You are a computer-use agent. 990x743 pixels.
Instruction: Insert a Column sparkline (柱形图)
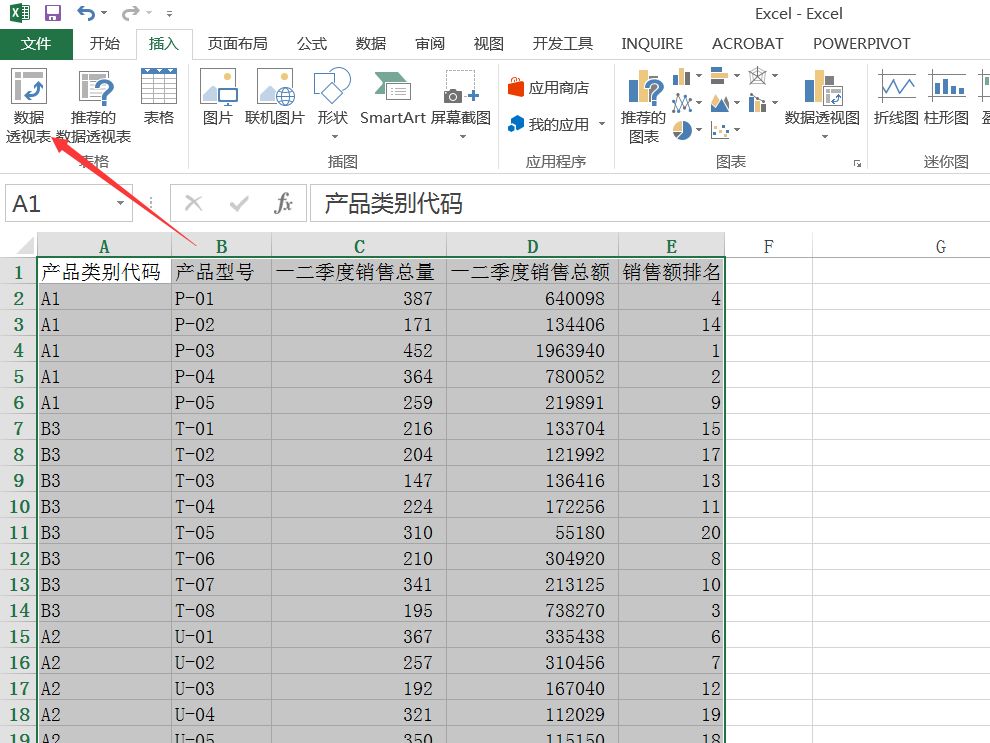click(946, 97)
